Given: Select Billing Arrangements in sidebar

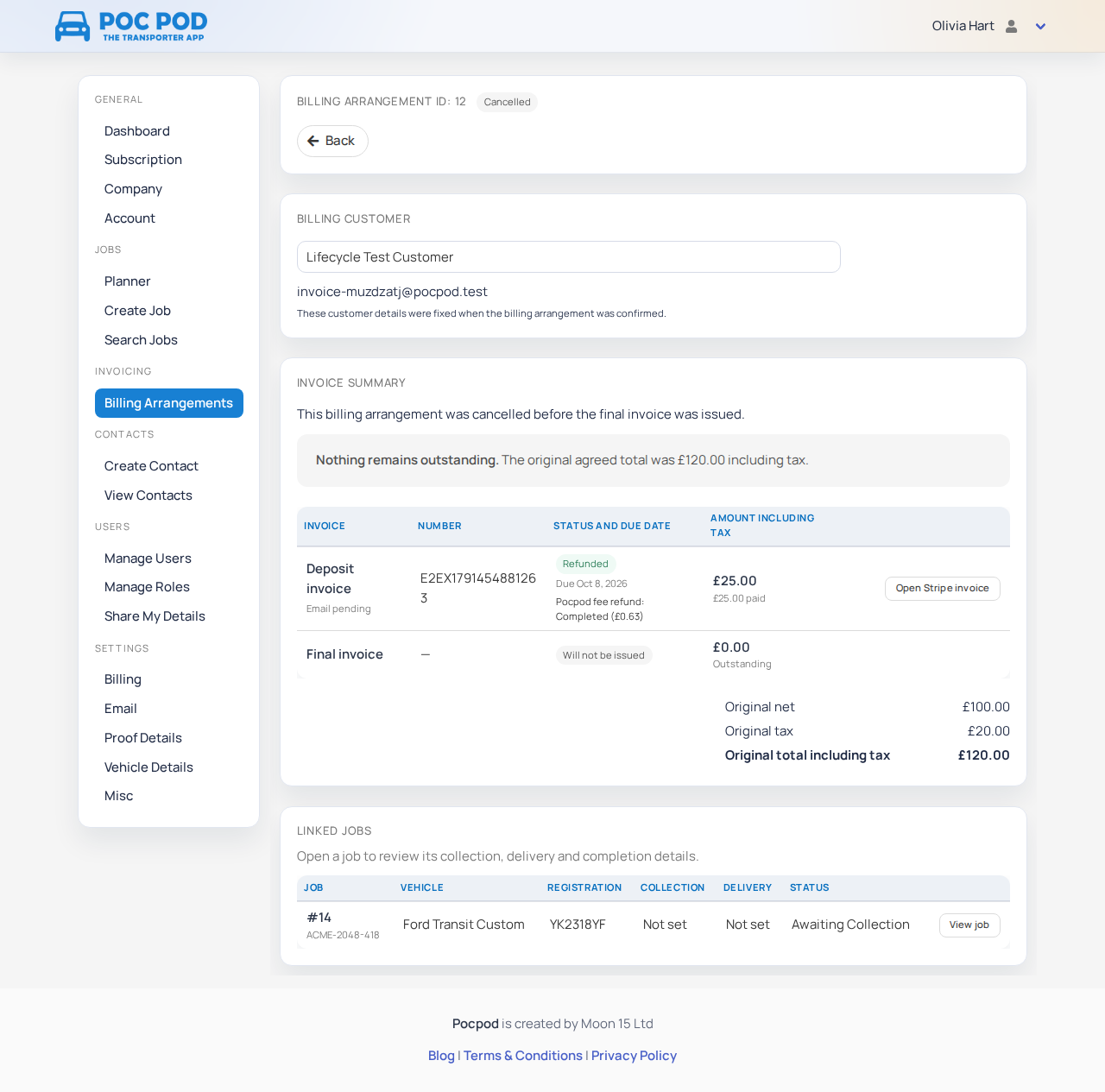Looking at the screenshot, I should click(169, 403).
